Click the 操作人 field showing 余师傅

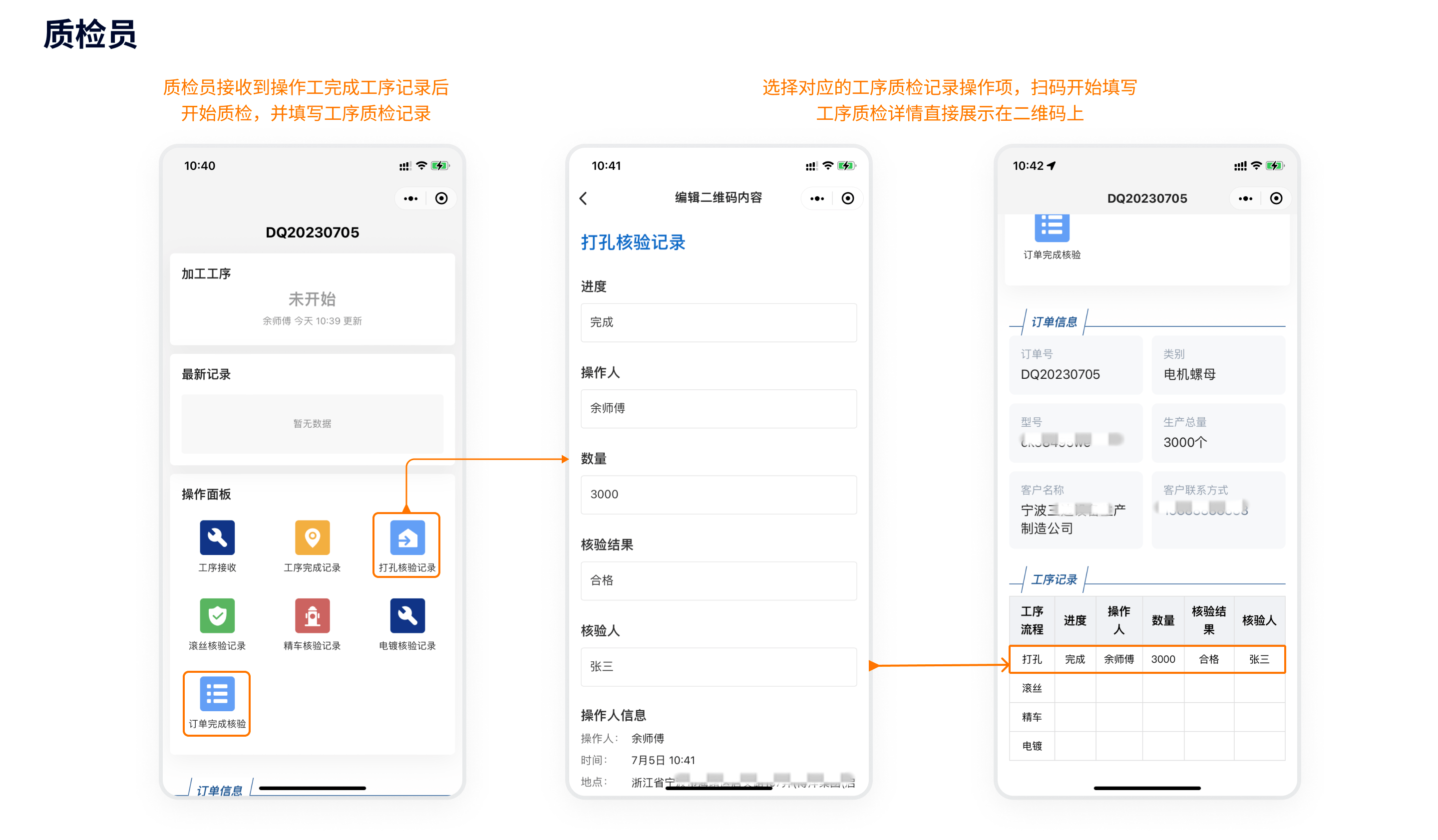[x=719, y=409]
